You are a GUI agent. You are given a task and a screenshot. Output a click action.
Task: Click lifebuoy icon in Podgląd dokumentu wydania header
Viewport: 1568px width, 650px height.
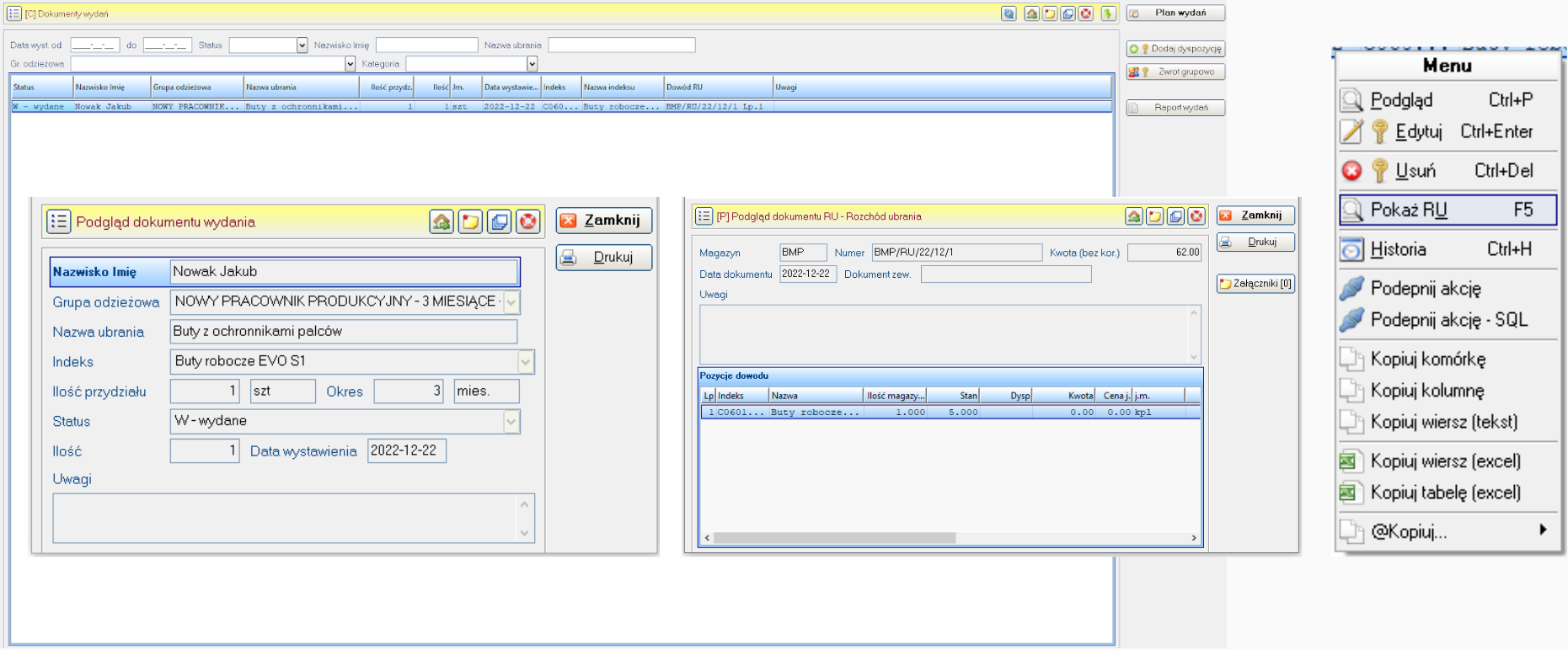point(528,221)
